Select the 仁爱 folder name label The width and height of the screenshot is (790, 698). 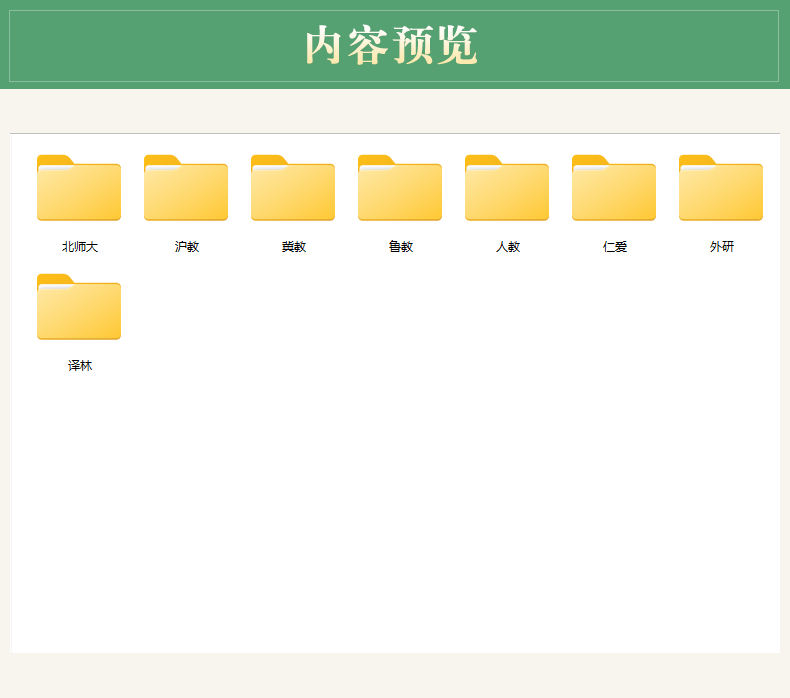tap(615, 246)
